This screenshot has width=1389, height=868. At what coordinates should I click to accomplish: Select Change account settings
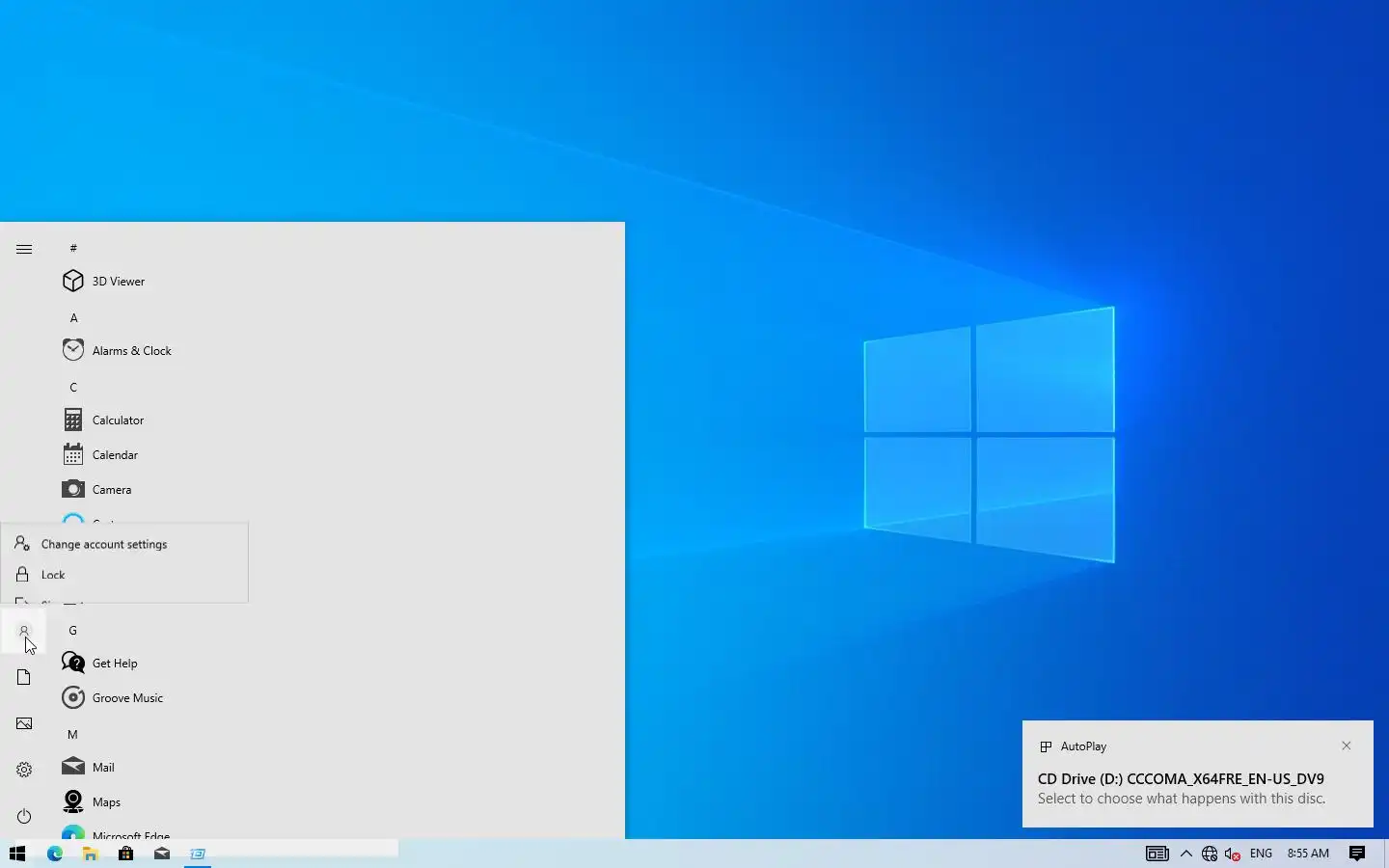click(124, 544)
